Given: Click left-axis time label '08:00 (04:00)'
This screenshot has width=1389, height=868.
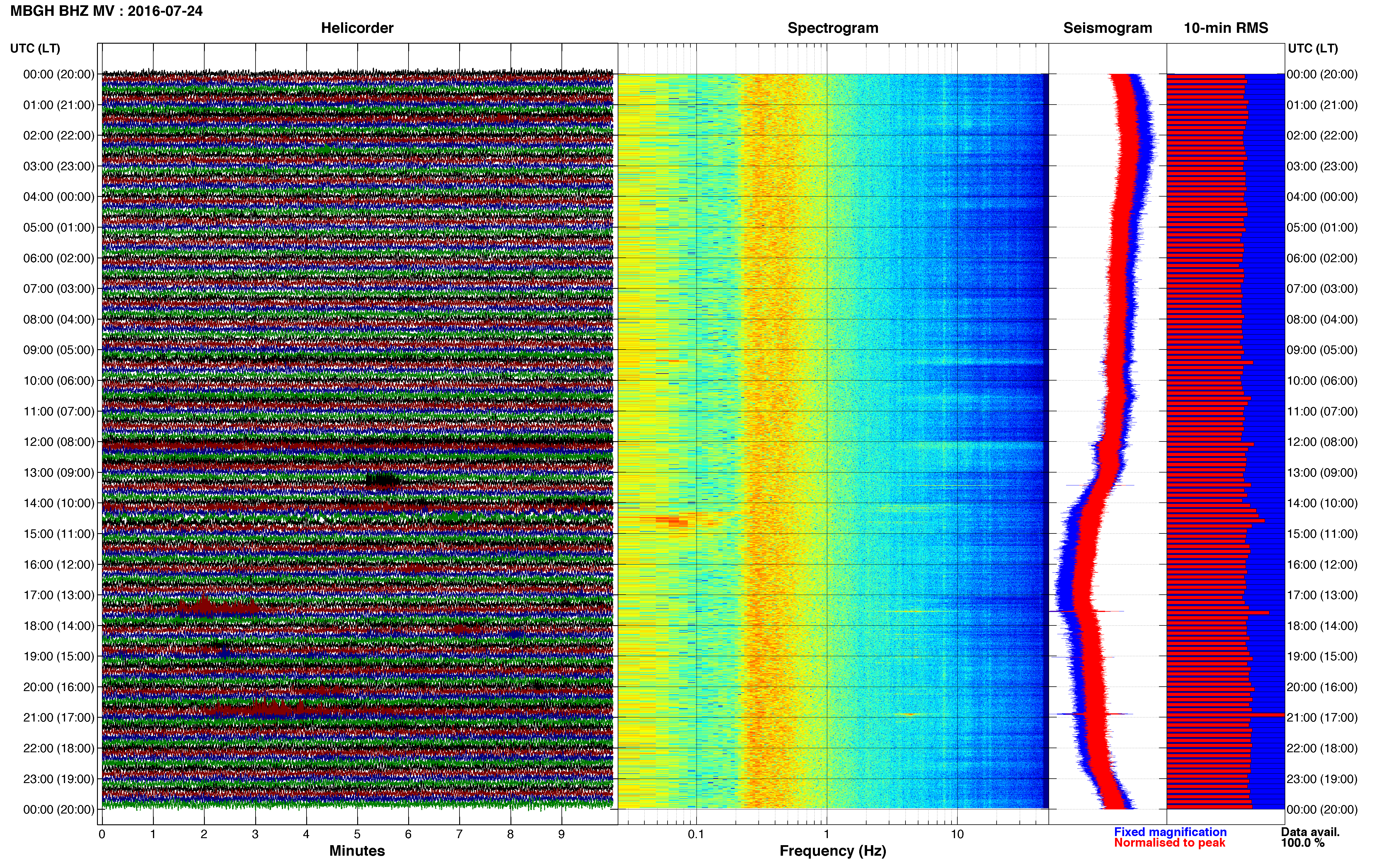Looking at the screenshot, I should [x=59, y=319].
